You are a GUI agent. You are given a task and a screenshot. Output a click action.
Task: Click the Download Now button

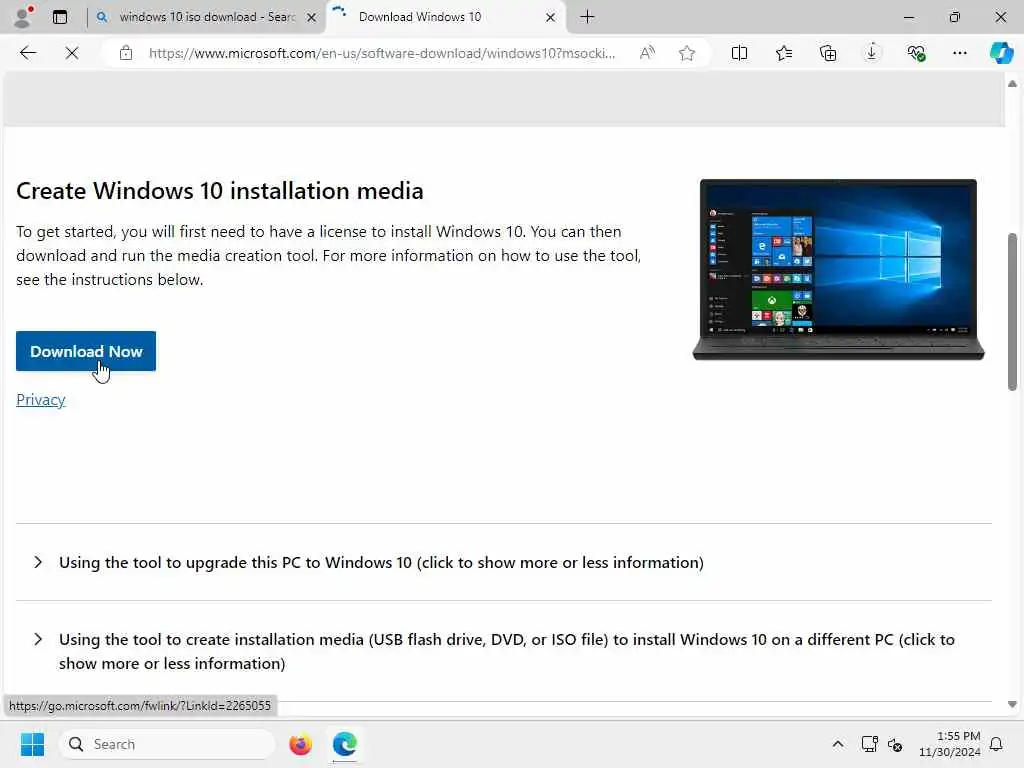click(86, 351)
